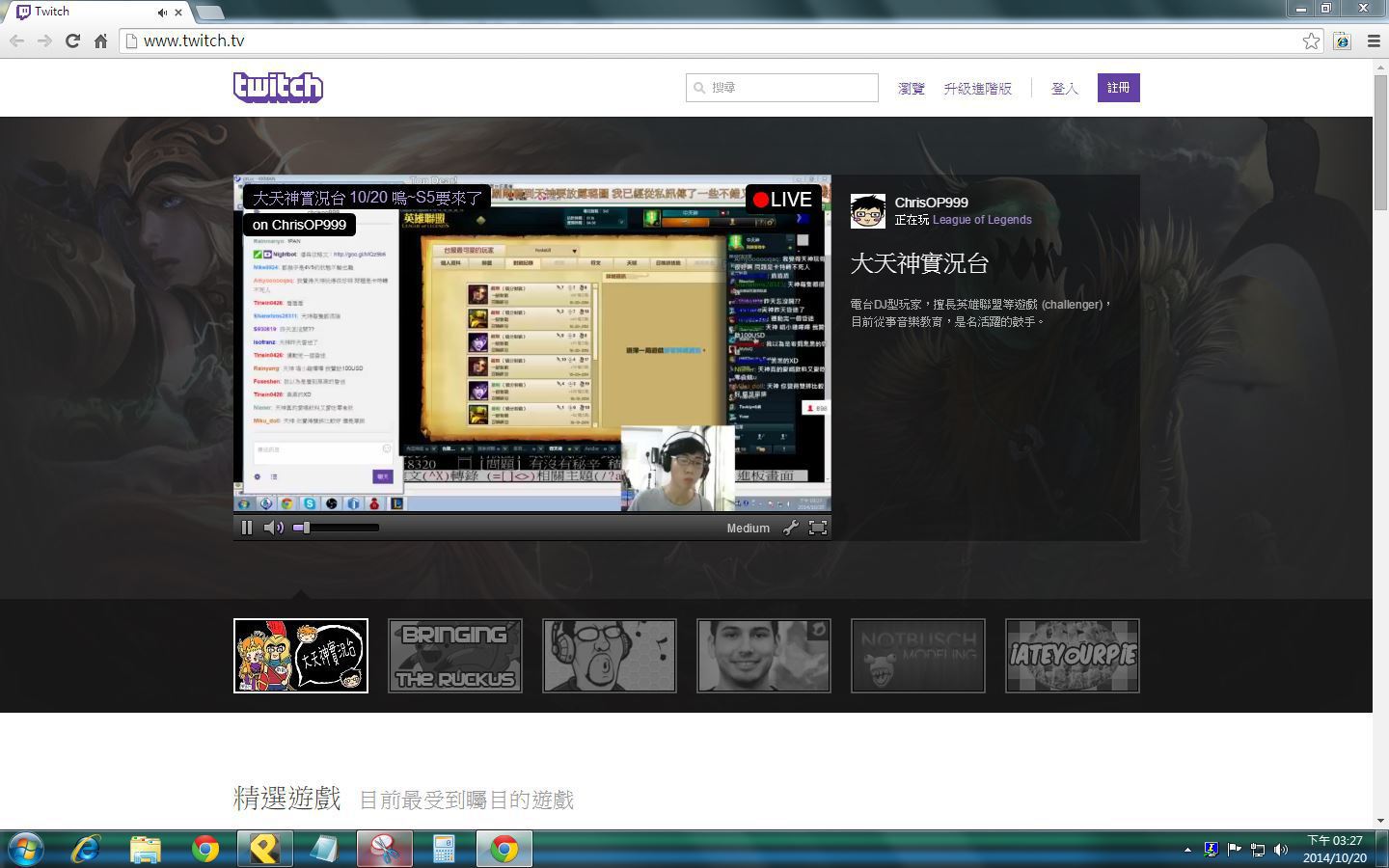Open the Calculator from the taskbar

(445, 849)
